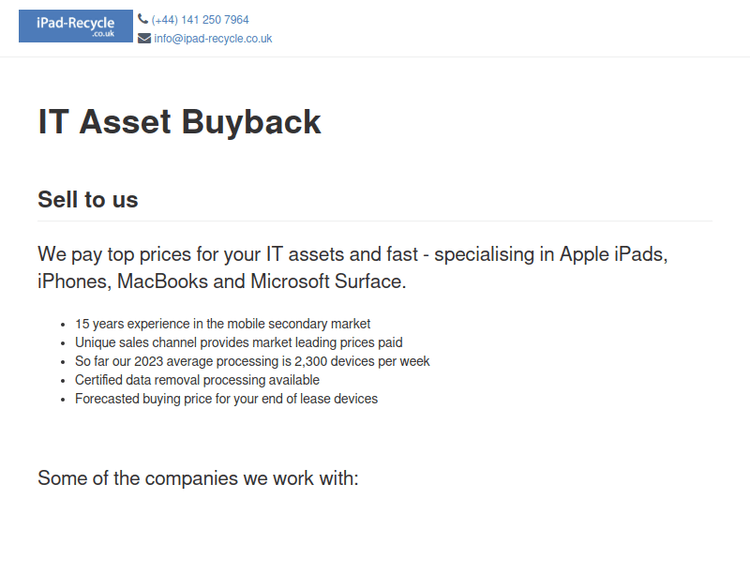Viewport: 750px width, 563px height.
Task: Click the divider line below Sell to us
Action: (x=374, y=220)
